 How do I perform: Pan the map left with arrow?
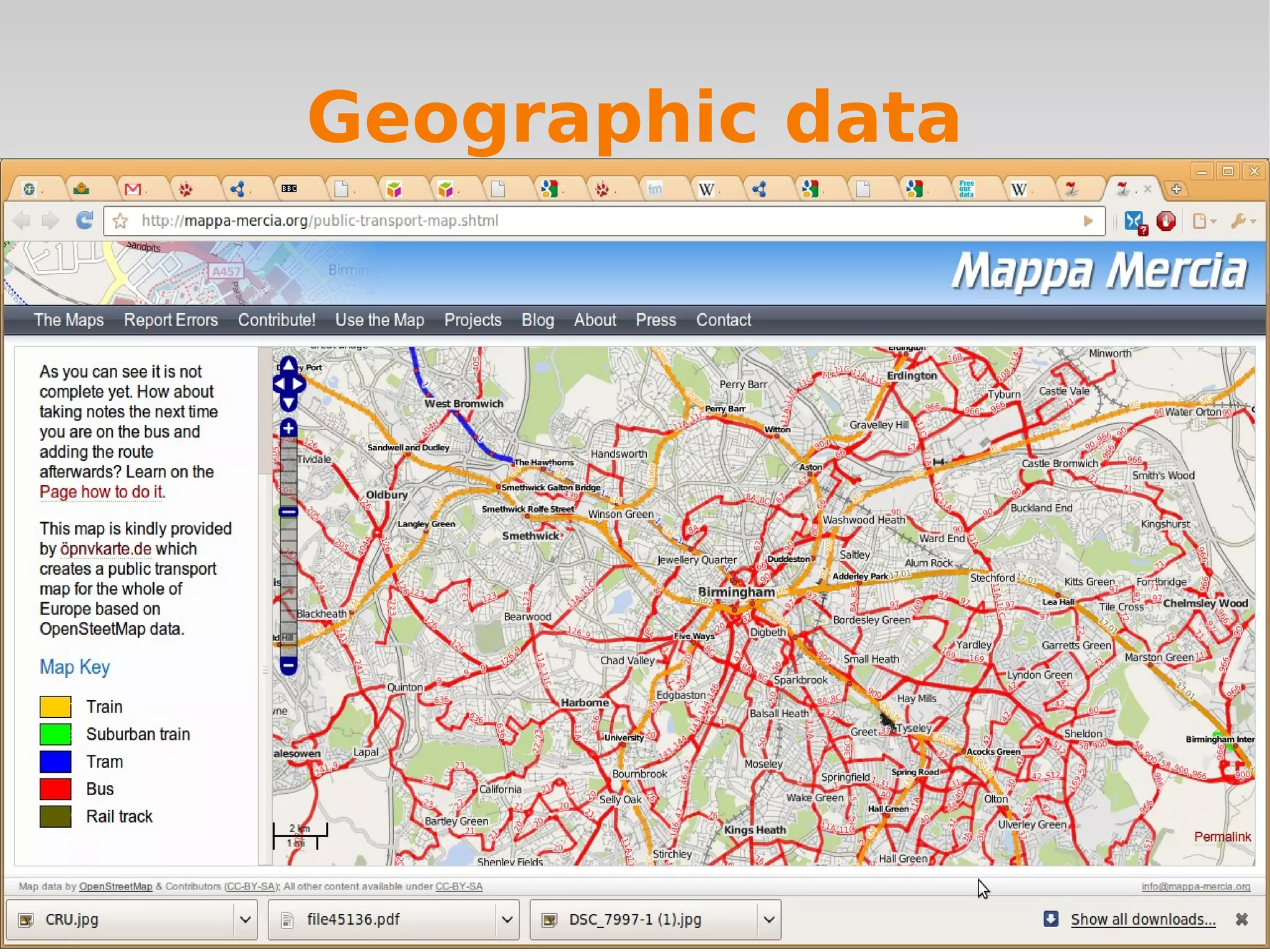pos(279,385)
